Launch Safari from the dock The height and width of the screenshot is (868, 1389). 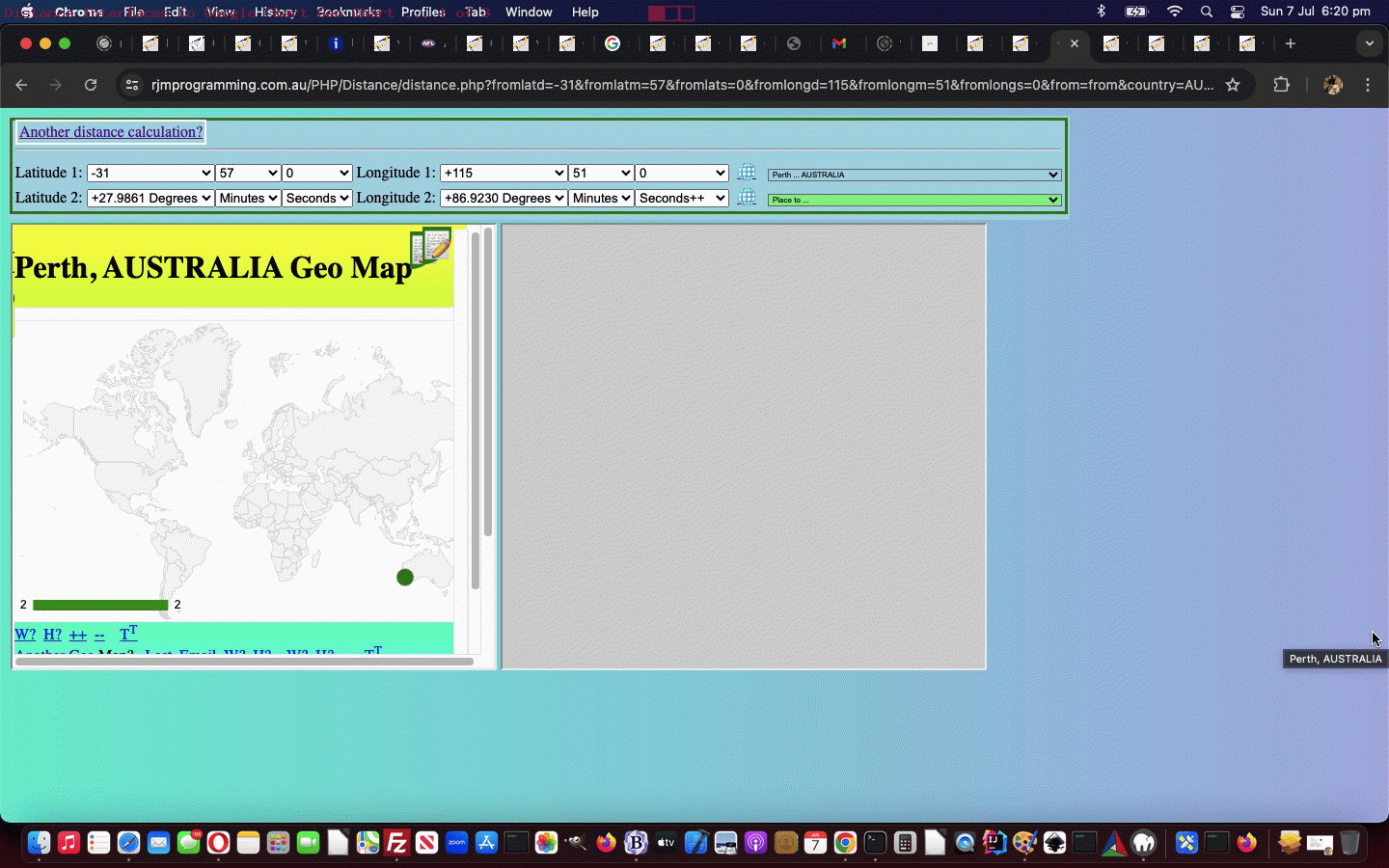click(x=128, y=842)
